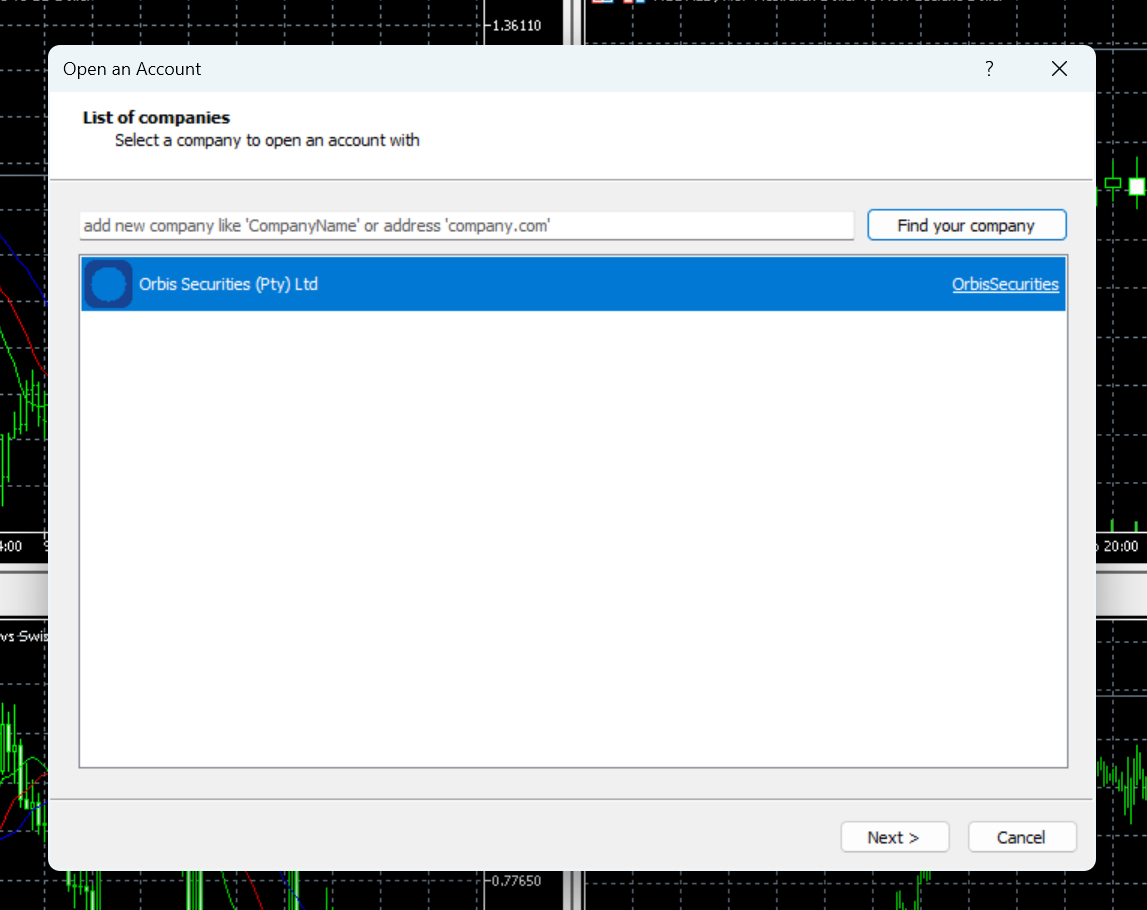Click the Open an Account title bar
The height and width of the screenshot is (910, 1147).
(x=500, y=69)
